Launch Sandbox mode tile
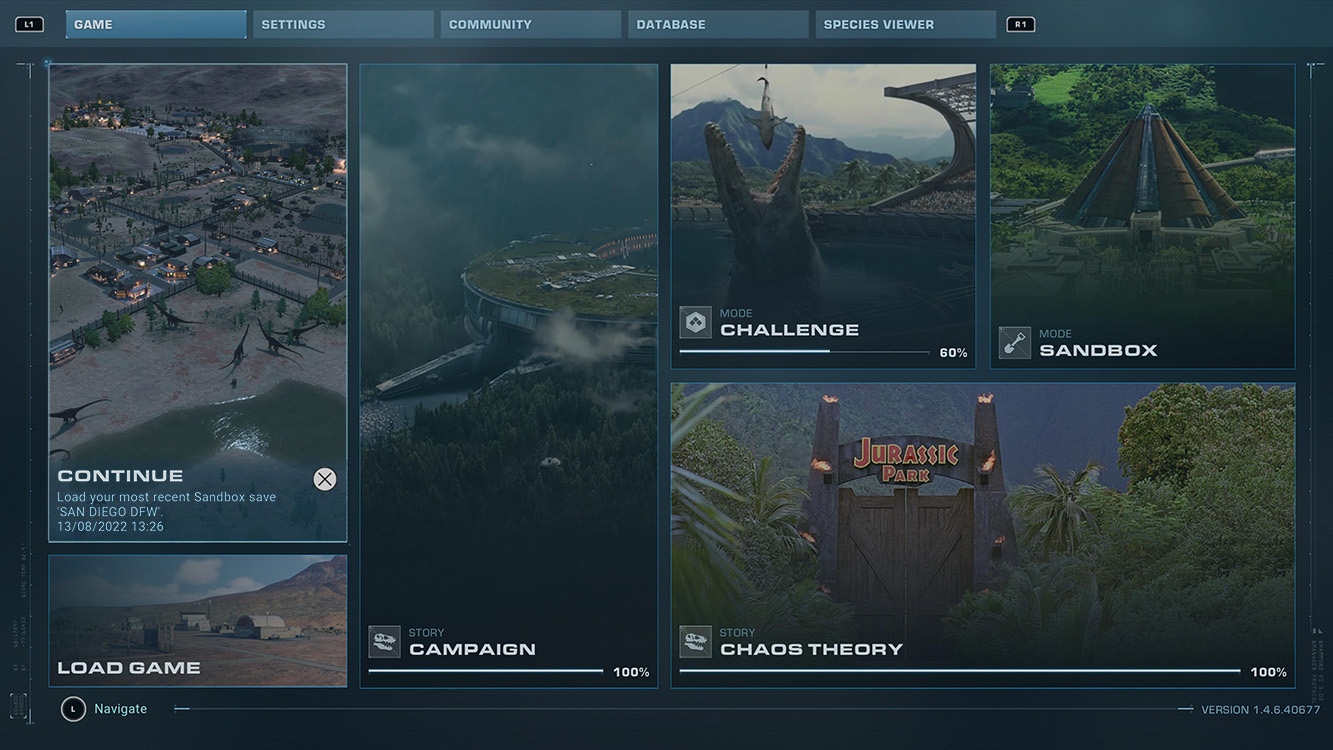This screenshot has width=1333, height=750. (1143, 217)
